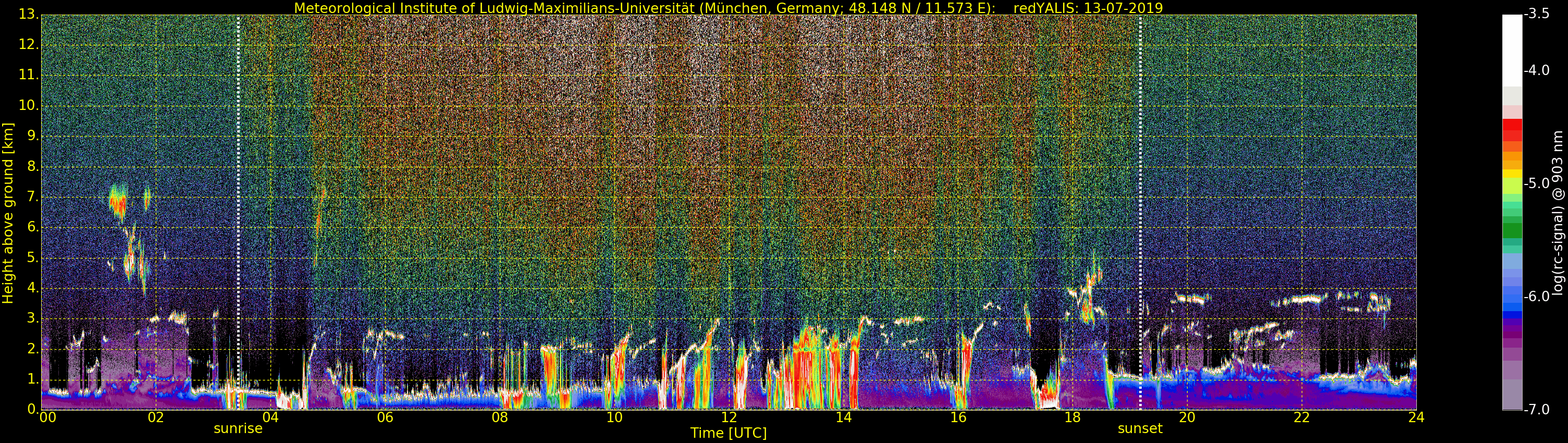Click the x-axis tick label '18'
Image resolution: width=1568 pixels, height=443 pixels.
click(1072, 417)
